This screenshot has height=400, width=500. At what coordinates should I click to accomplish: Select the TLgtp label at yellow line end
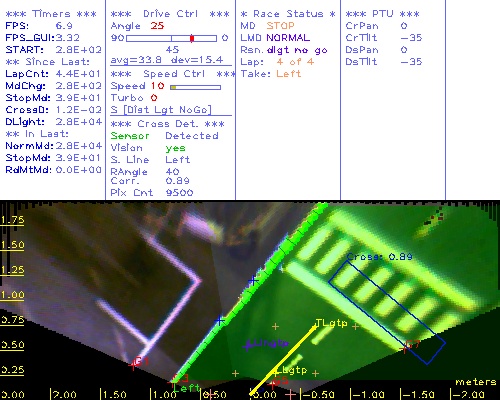(x=331, y=323)
